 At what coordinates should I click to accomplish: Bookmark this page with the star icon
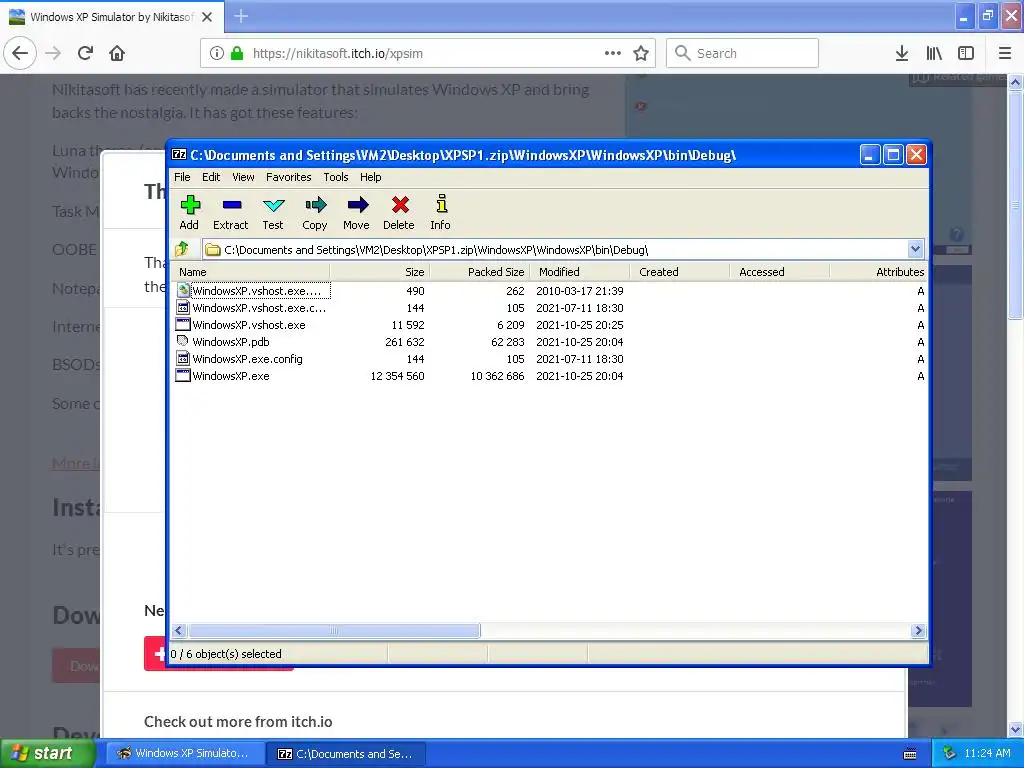click(x=641, y=53)
